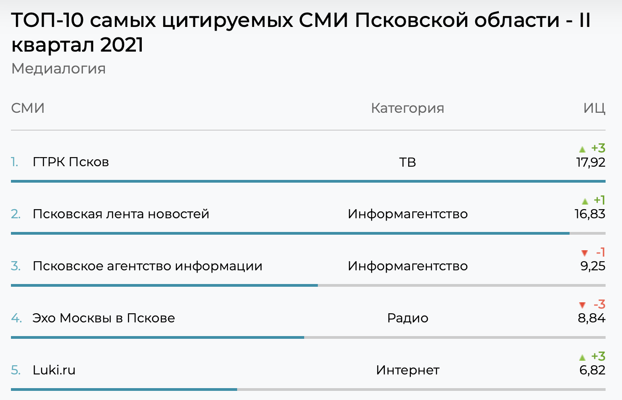
Task: Click the Интернет category label
Action: 407,370
